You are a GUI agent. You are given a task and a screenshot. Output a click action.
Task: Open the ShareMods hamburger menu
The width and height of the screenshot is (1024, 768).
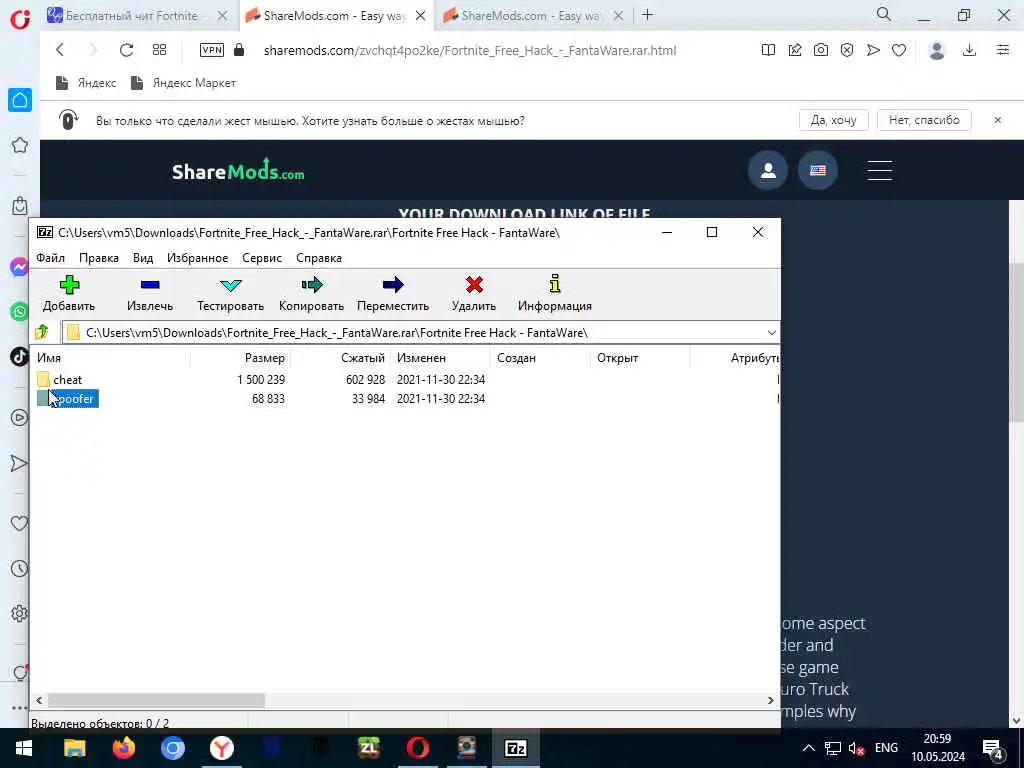(x=880, y=170)
